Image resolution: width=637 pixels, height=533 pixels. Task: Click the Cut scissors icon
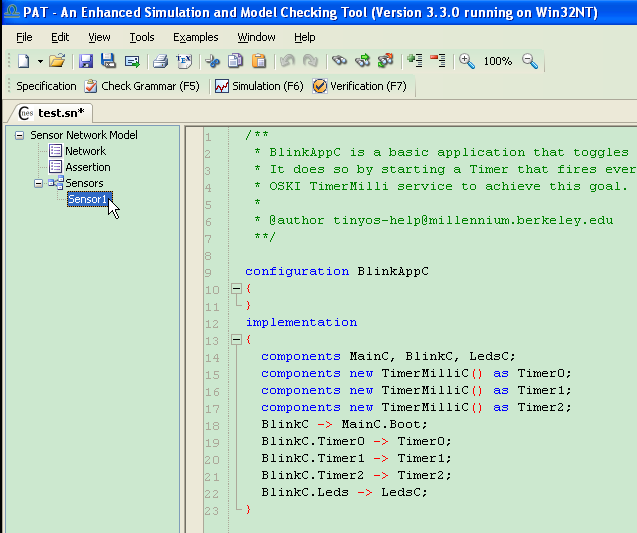coord(212,61)
